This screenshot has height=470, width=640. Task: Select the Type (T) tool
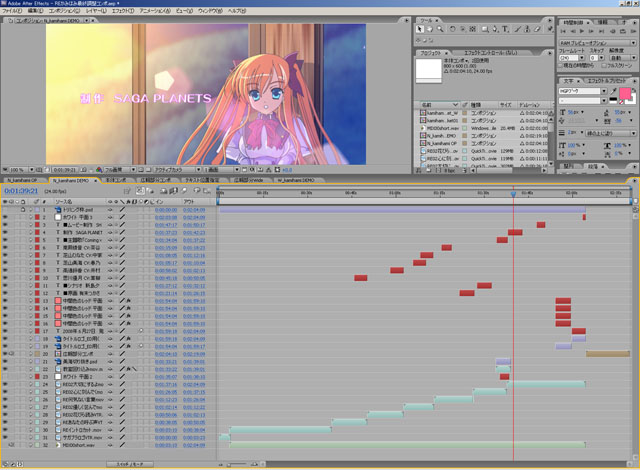tap(505, 29)
